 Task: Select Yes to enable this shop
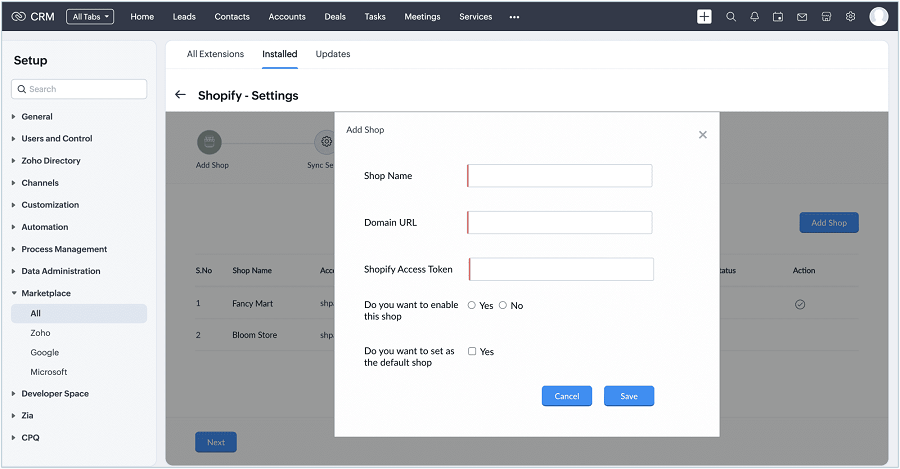click(472, 305)
